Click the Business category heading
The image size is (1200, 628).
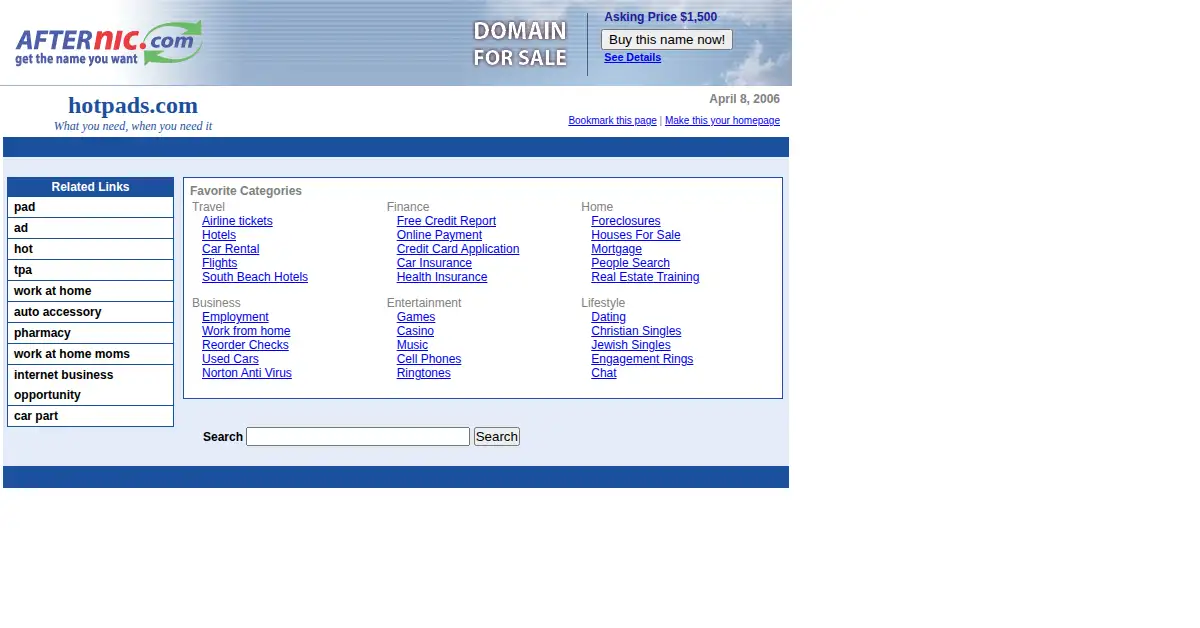[x=216, y=303]
